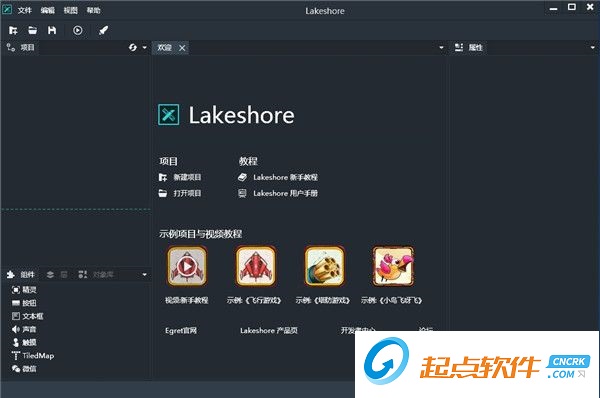This screenshot has height=398, width=600.
Task: Open the flying bird game example thumbnail
Action: 393,266
